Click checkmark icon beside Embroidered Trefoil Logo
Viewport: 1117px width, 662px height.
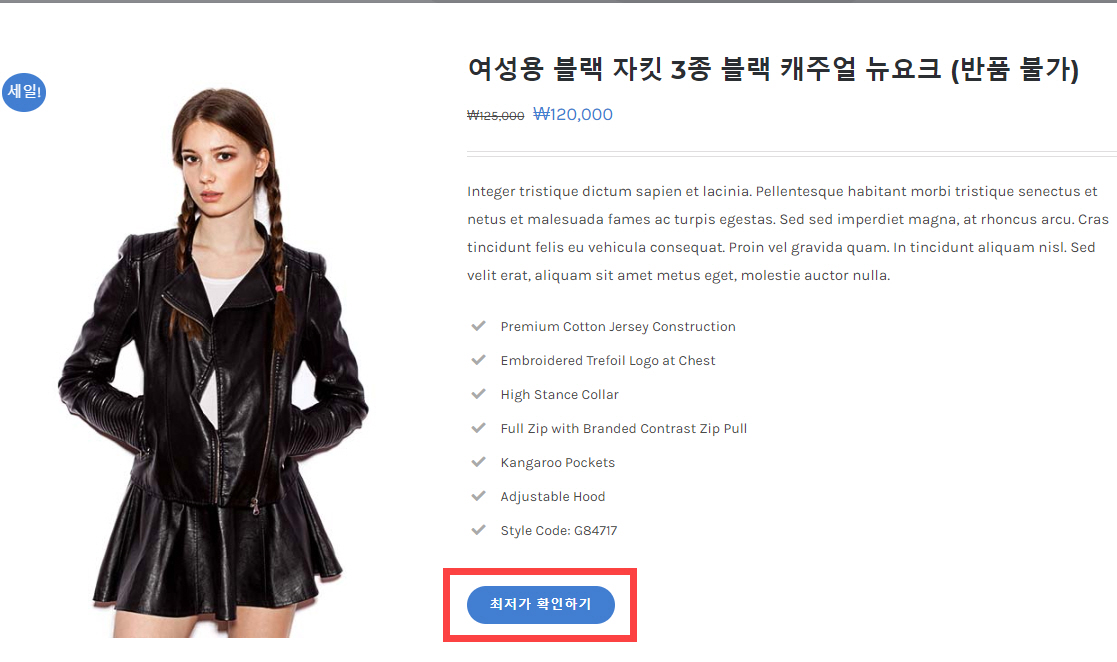point(478,360)
